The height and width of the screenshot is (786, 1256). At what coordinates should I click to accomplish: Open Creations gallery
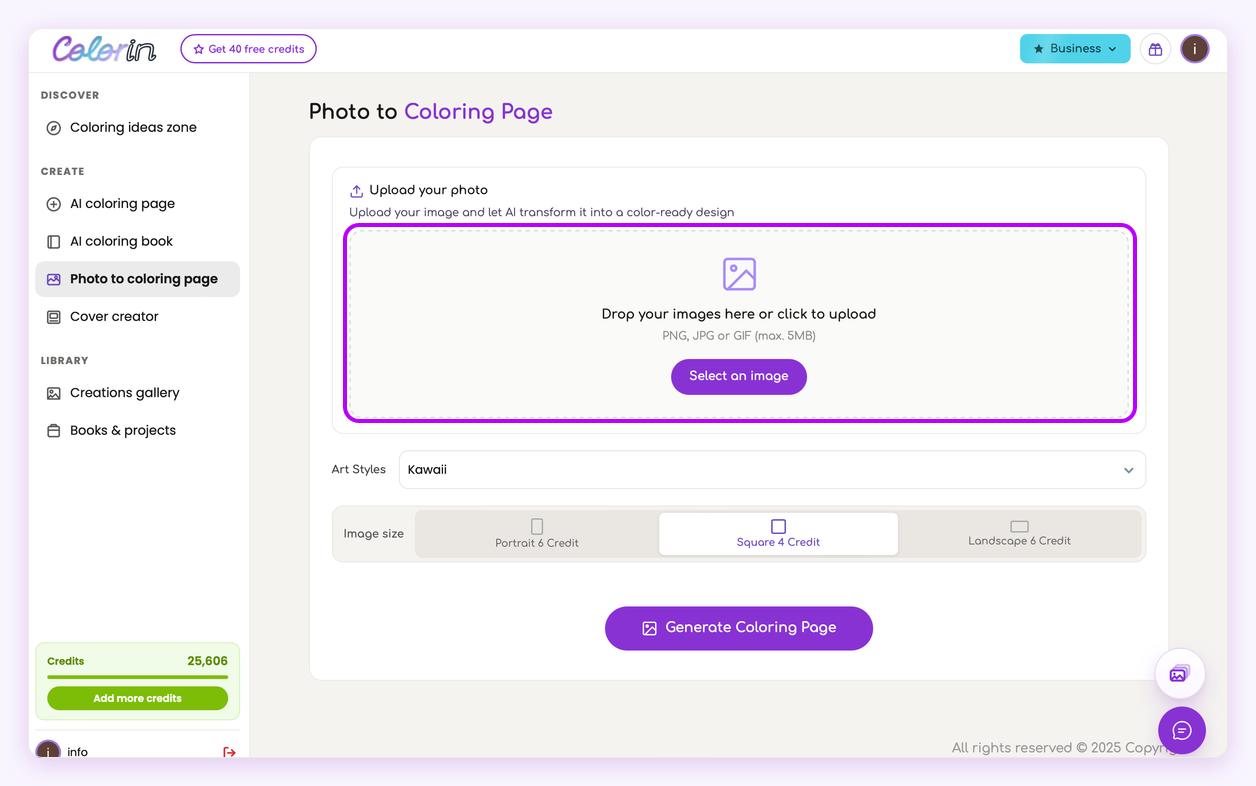[137, 394]
